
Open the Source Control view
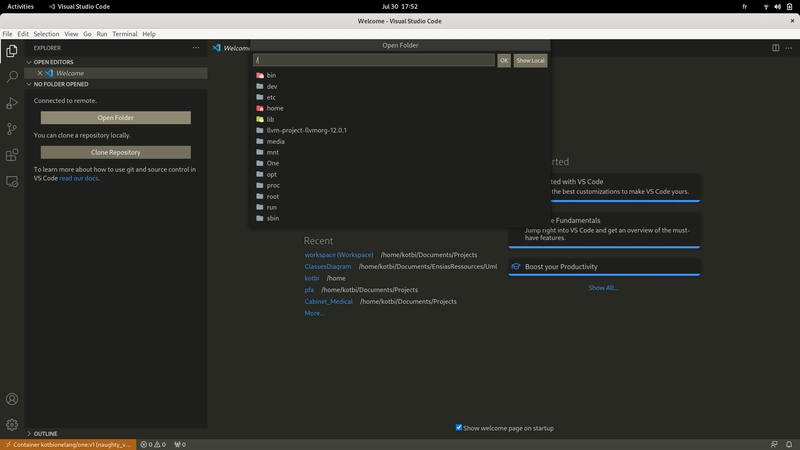12,129
